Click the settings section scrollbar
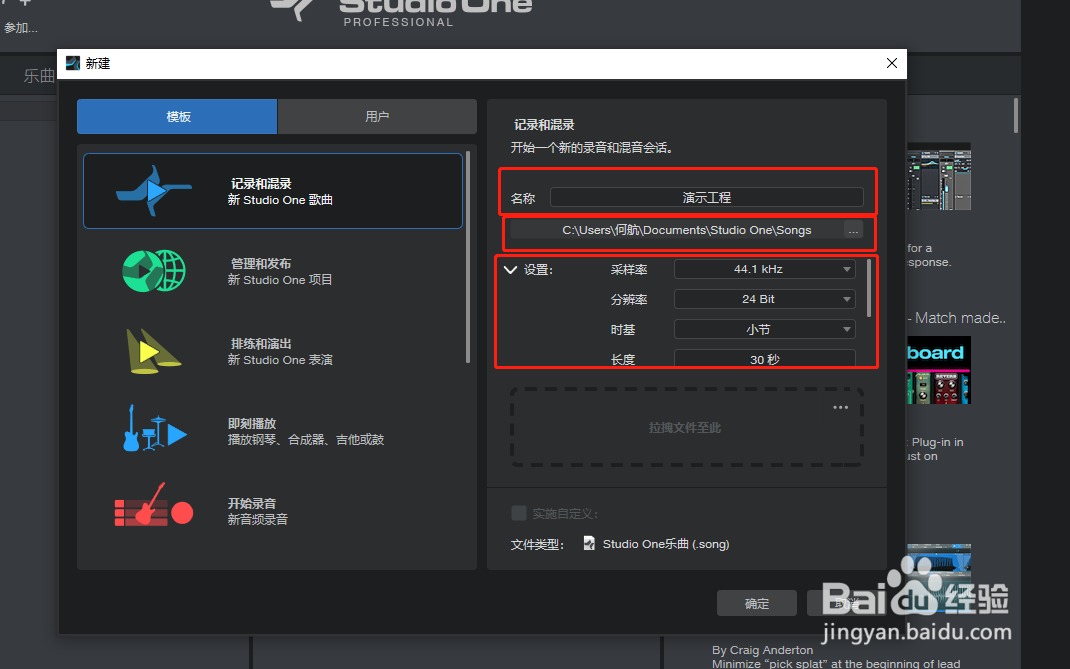The width and height of the screenshot is (1070, 669). click(x=869, y=287)
